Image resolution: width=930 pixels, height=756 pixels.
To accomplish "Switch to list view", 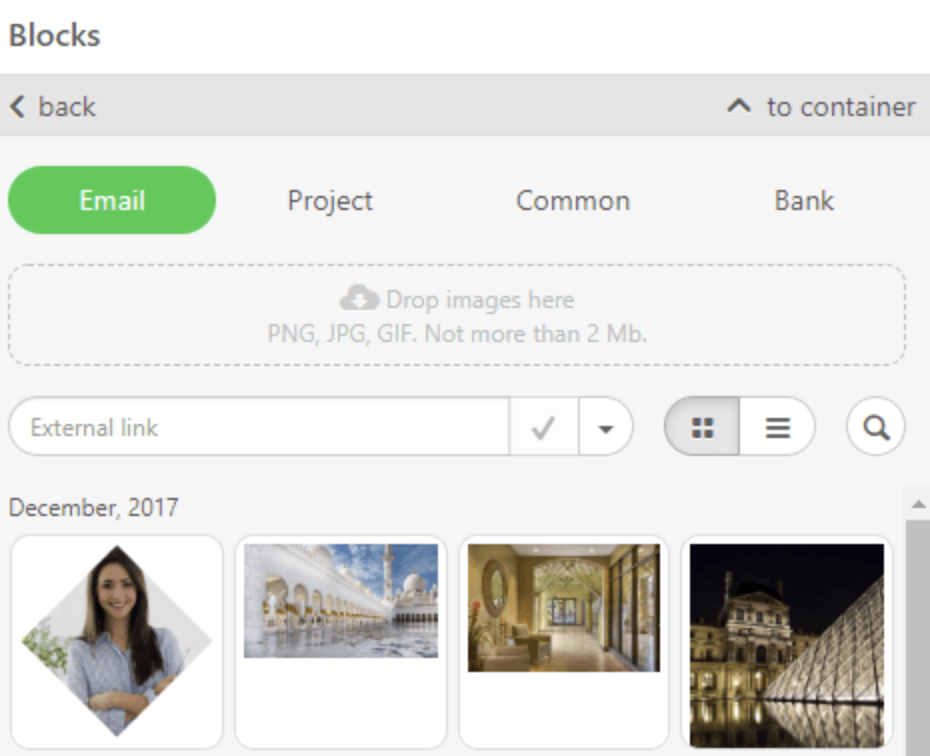I will (x=778, y=427).
